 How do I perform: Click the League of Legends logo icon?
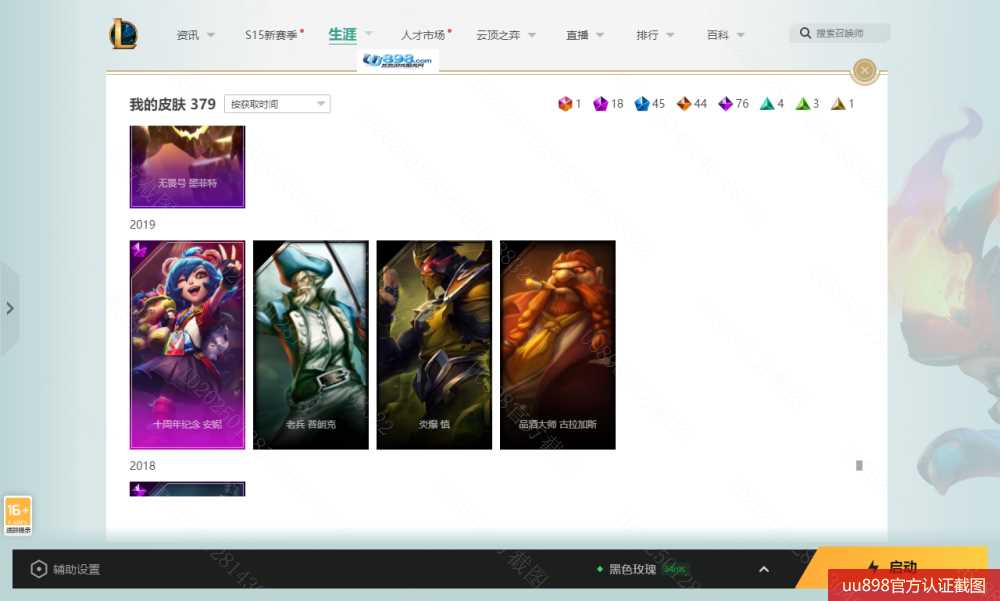pos(123,34)
